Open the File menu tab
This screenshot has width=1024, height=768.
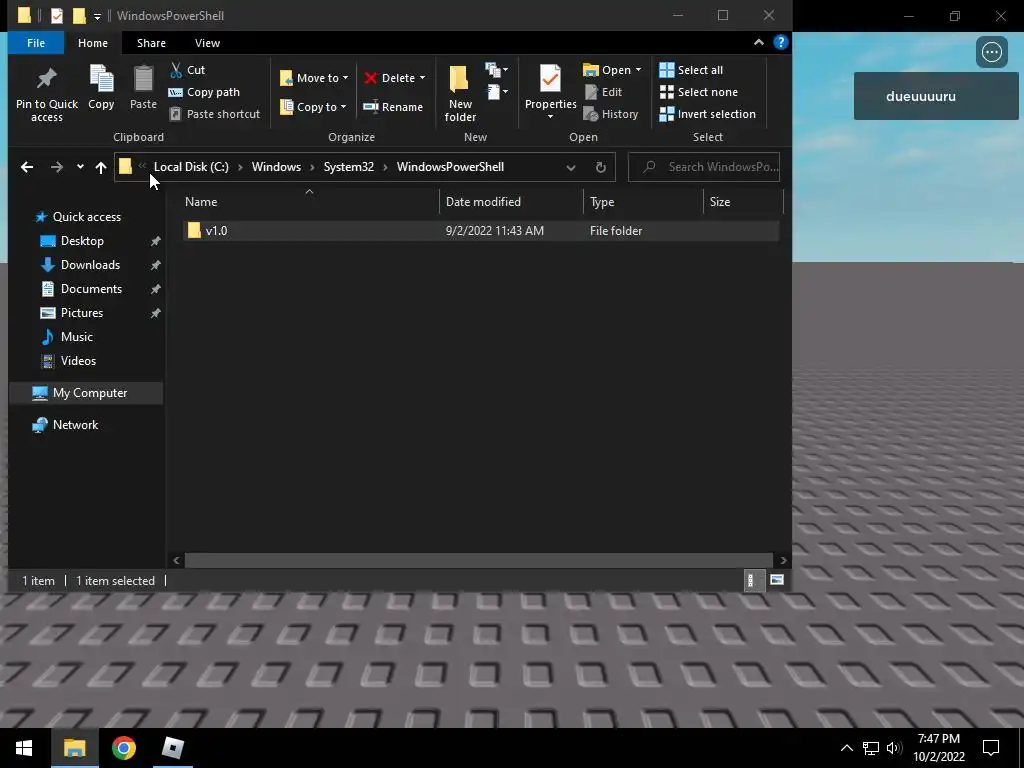pyautogui.click(x=36, y=43)
